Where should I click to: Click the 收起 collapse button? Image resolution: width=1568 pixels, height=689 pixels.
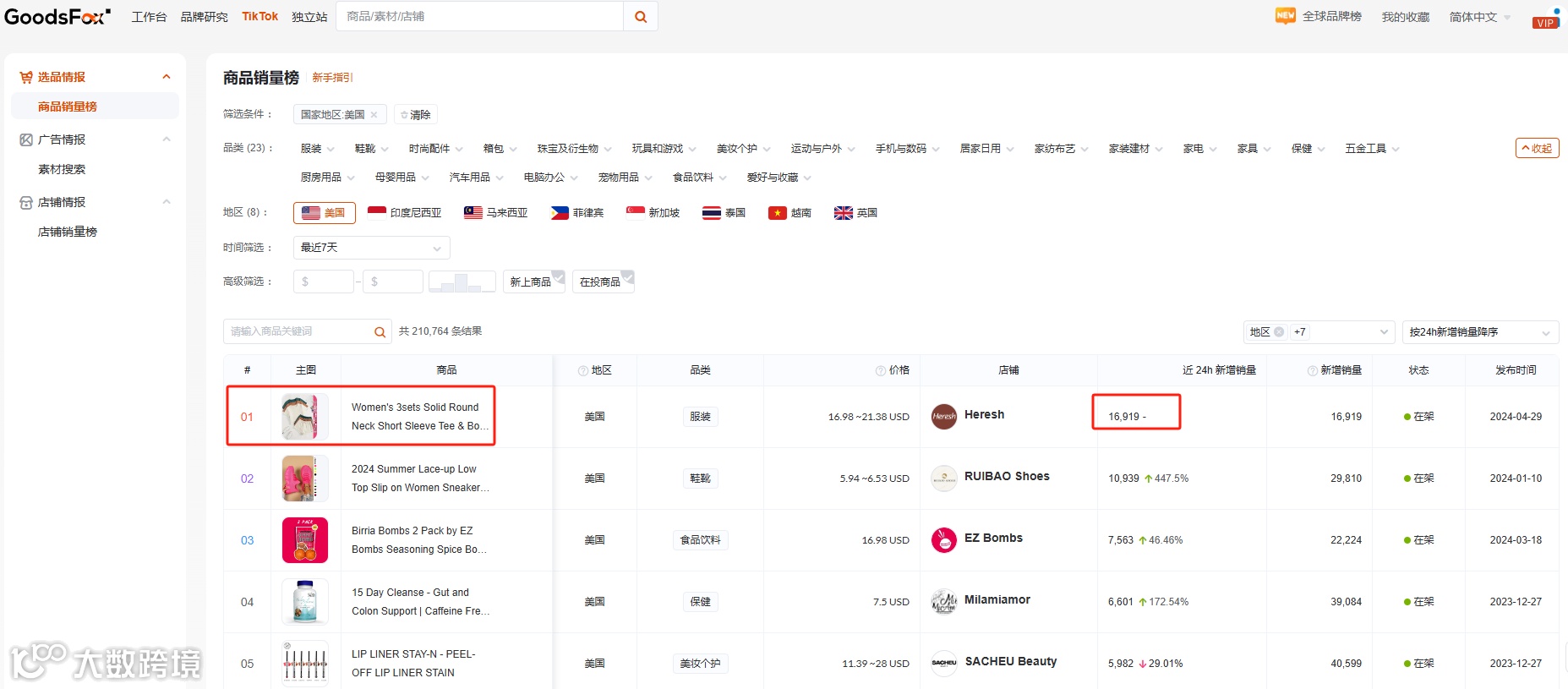tap(1537, 148)
